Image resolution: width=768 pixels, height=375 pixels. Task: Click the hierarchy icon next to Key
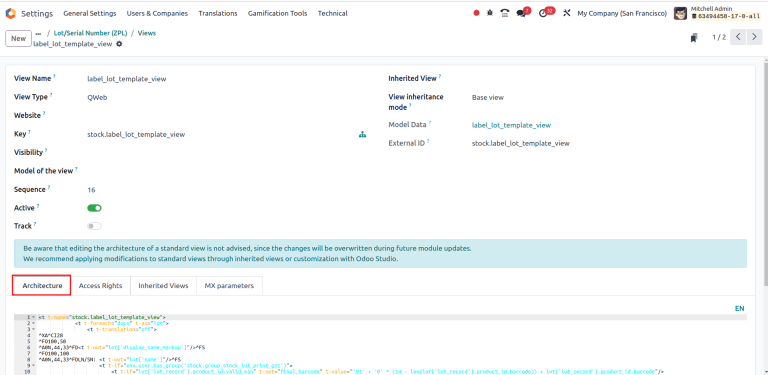pyautogui.click(x=362, y=135)
